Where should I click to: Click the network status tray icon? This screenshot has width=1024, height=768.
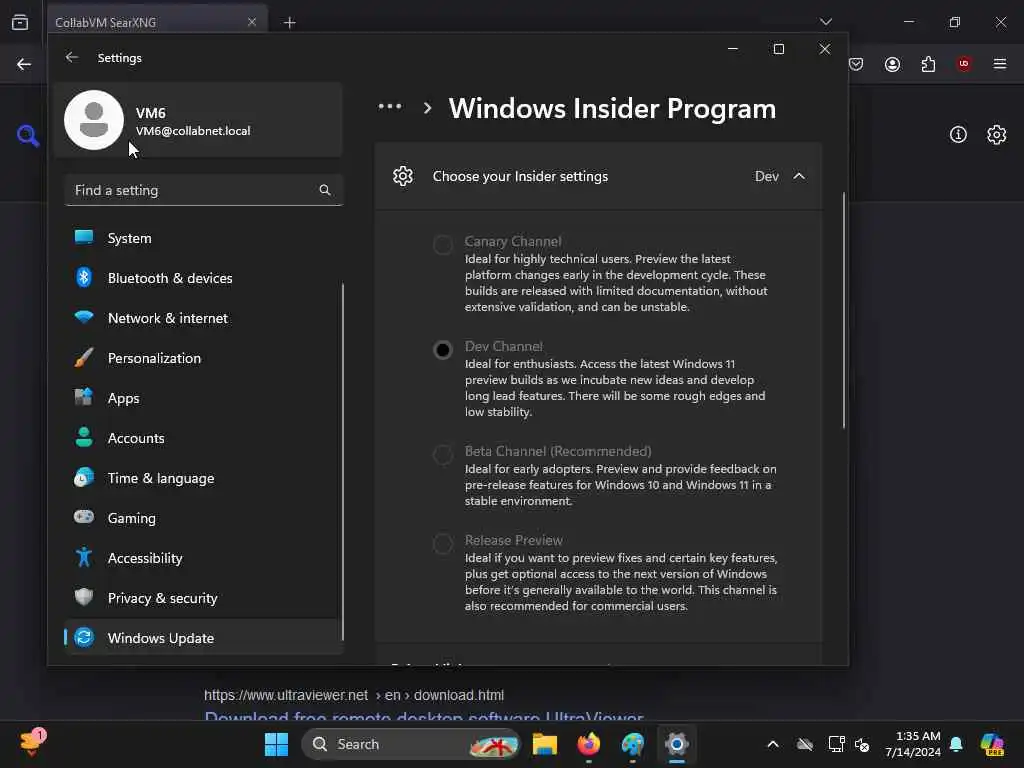click(x=836, y=744)
